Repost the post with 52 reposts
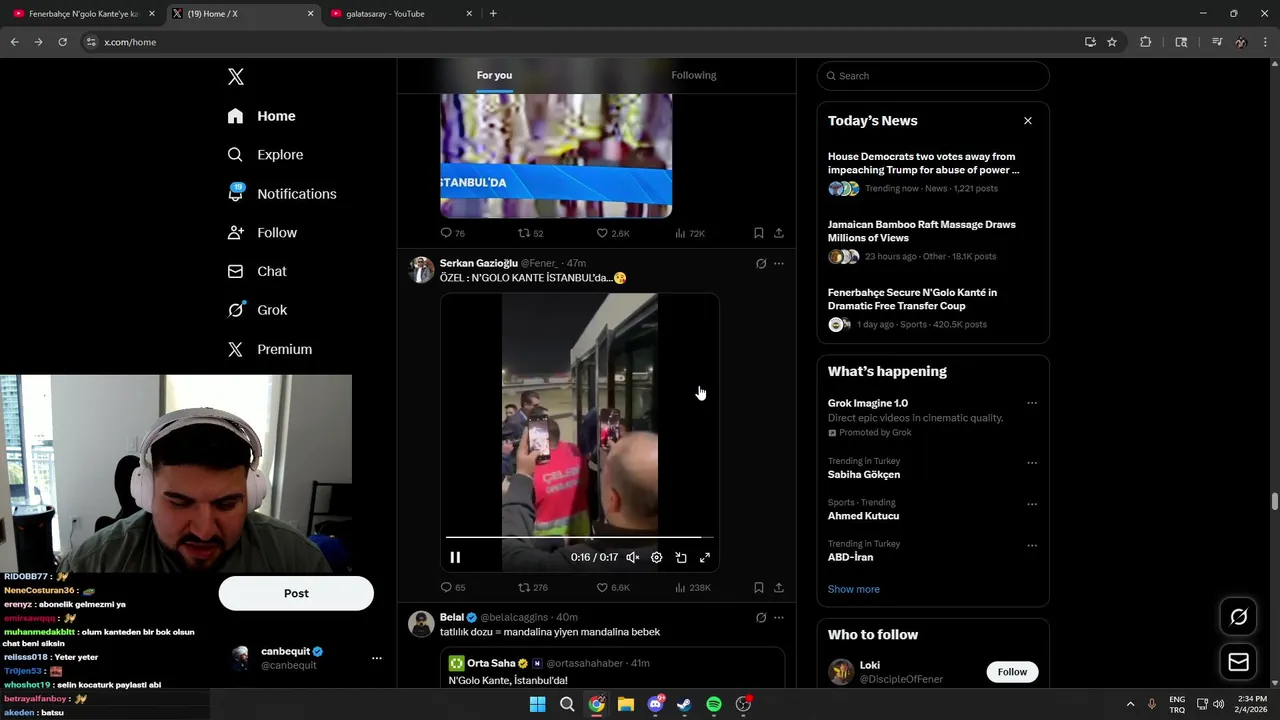Image resolution: width=1280 pixels, height=720 pixels. [530, 233]
